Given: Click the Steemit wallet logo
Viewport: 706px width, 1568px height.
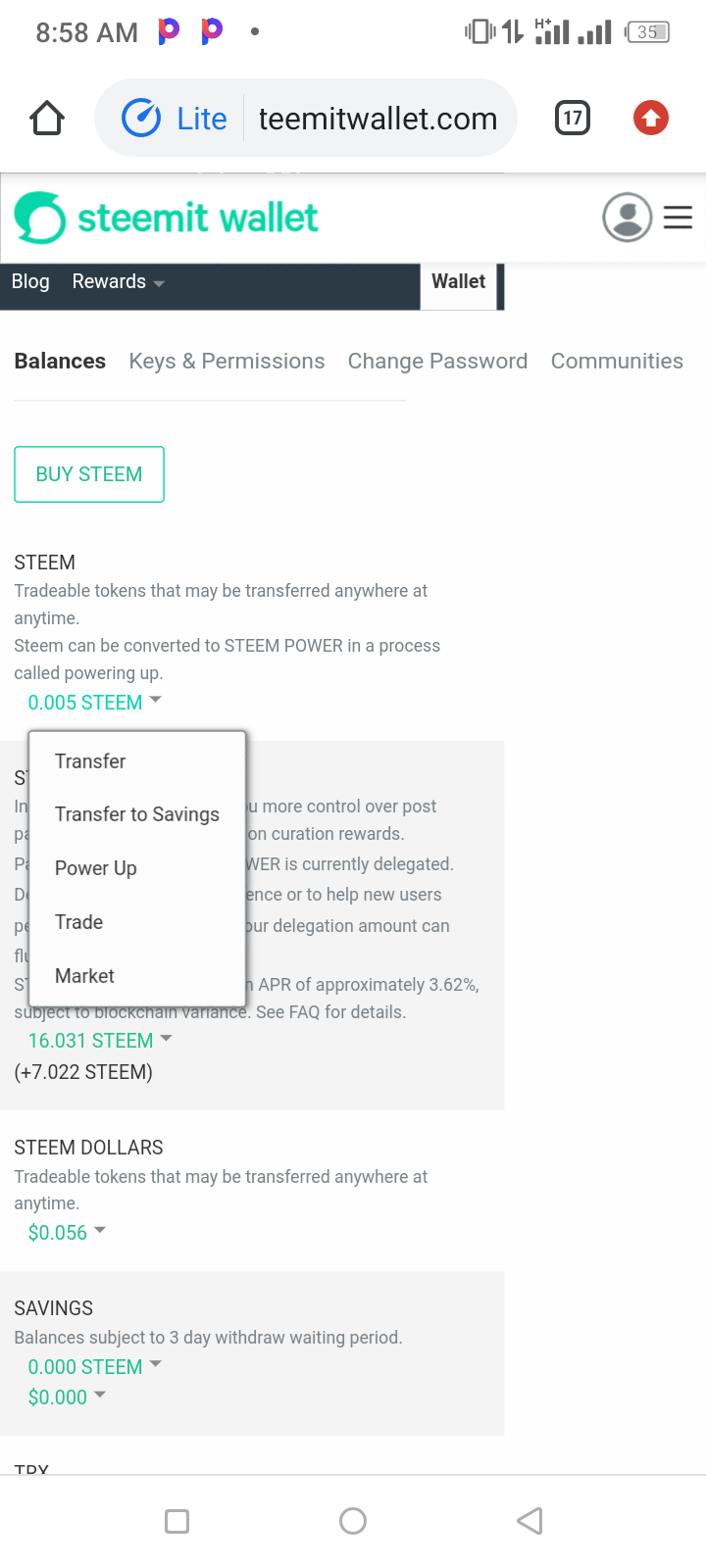Looking at the screenshot, I should click(x=167, y=218).
